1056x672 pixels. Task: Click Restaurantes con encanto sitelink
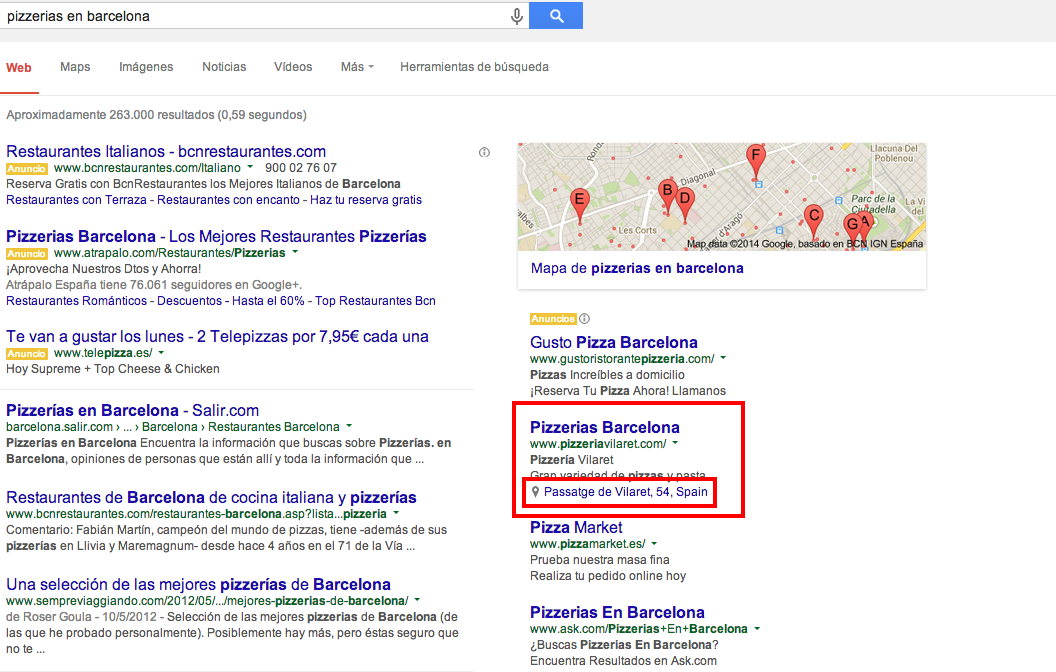tap(228, 200)
